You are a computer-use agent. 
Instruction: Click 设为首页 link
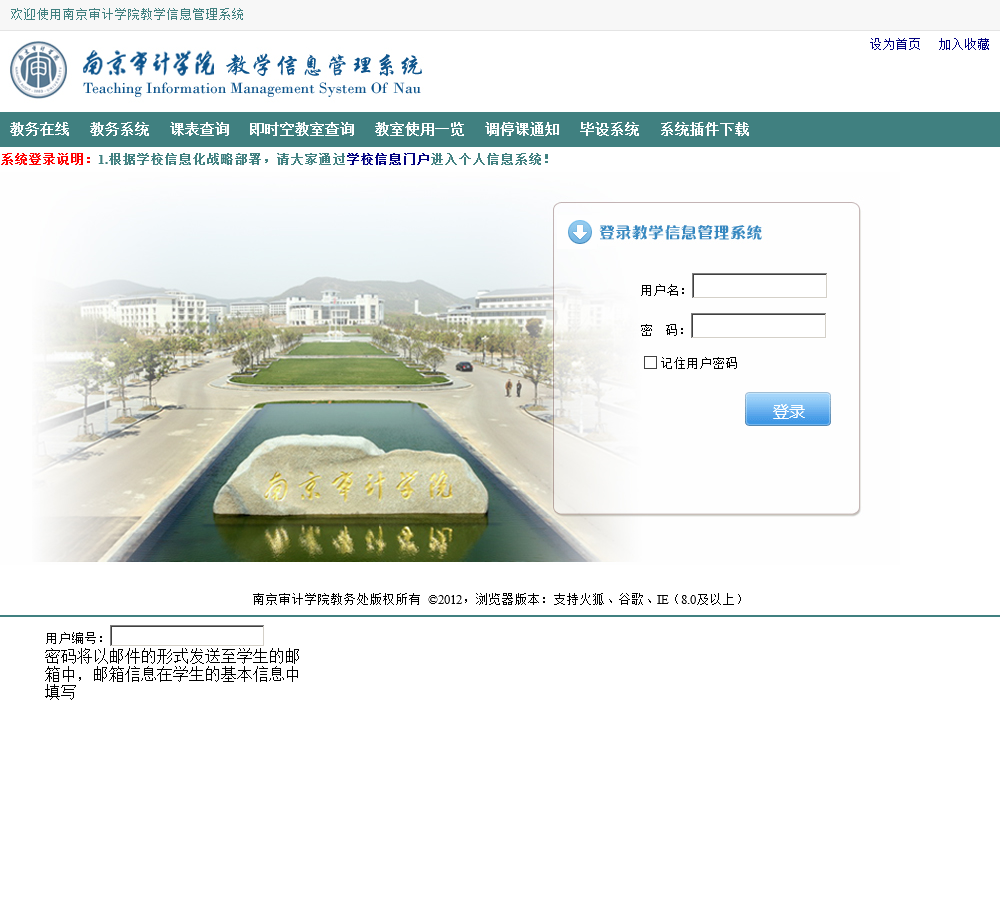[895, 44]
